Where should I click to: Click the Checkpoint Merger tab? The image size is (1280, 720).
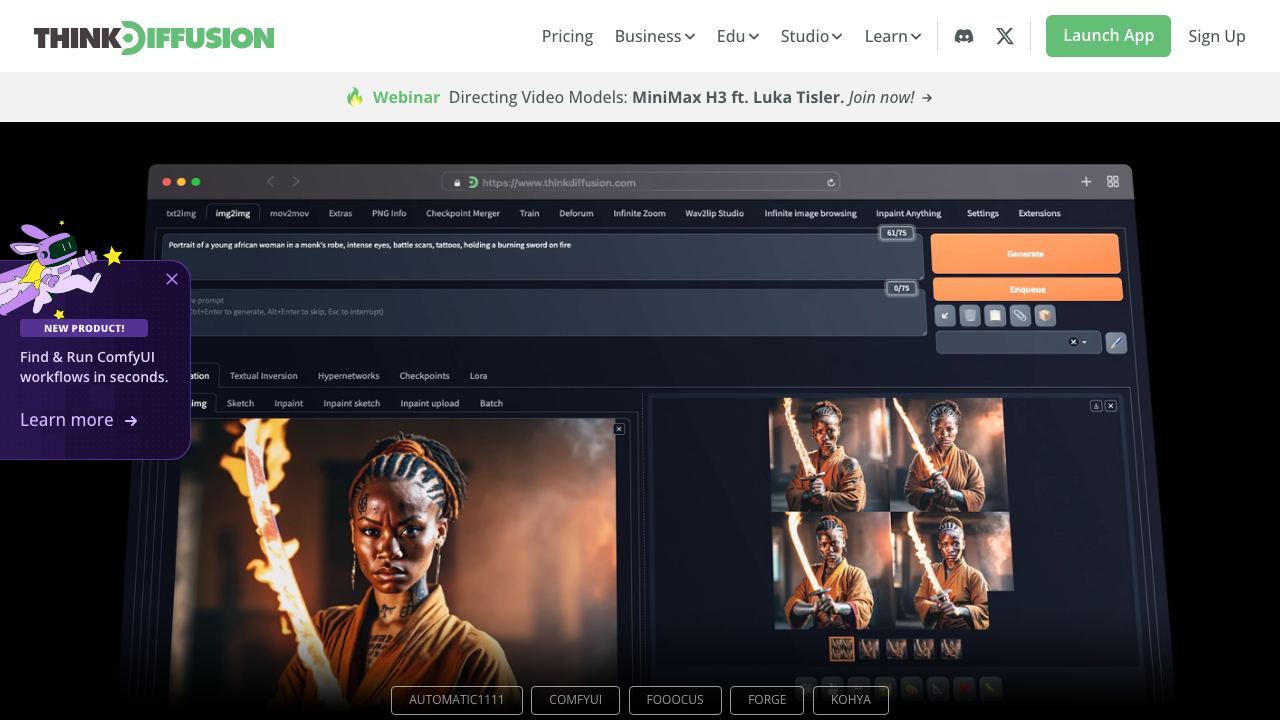pos(463,213)
